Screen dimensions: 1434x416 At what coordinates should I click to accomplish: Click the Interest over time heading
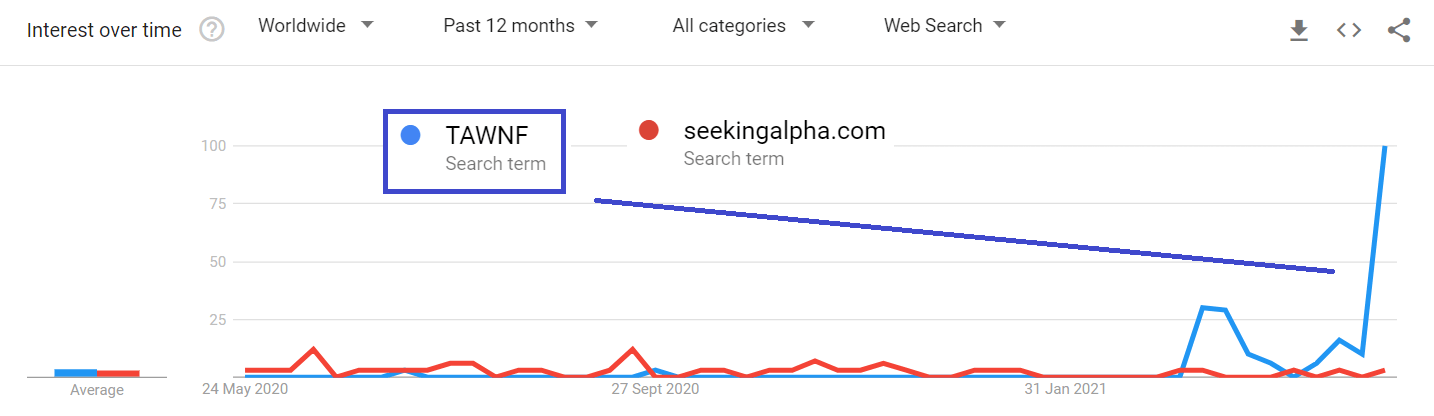(x=104, y=30)
